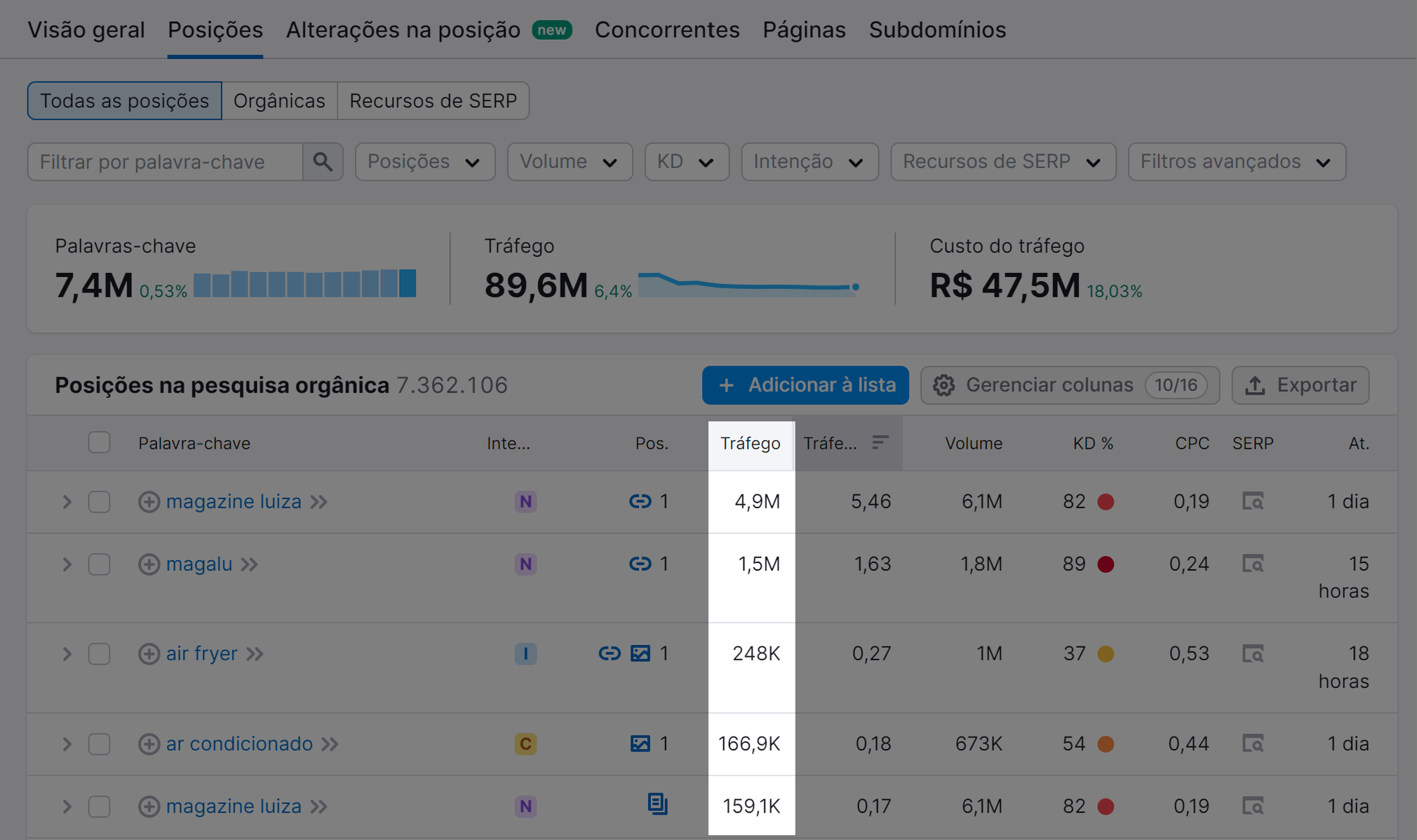Switch to the Páginas tab
The width and height of the screenshot is (1417, 840).
(804, 30)
